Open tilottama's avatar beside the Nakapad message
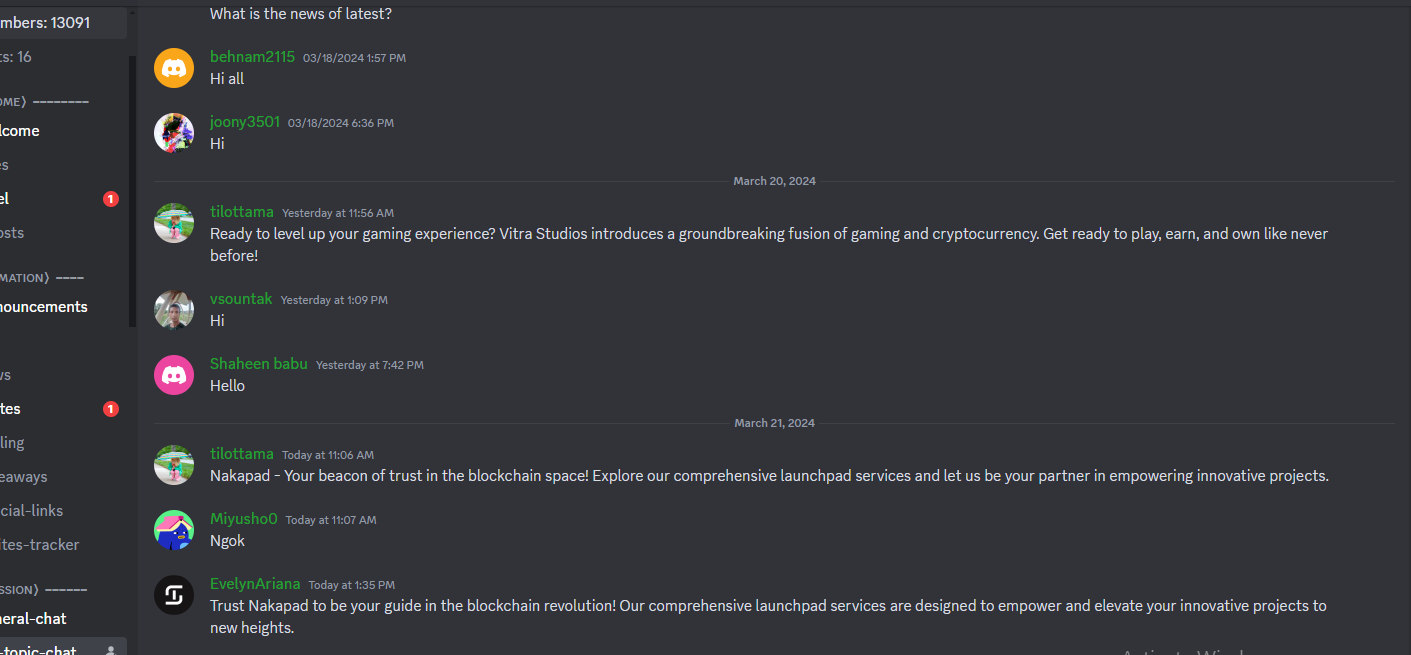This screenshot has height=655, width=1411. (174, 465)
